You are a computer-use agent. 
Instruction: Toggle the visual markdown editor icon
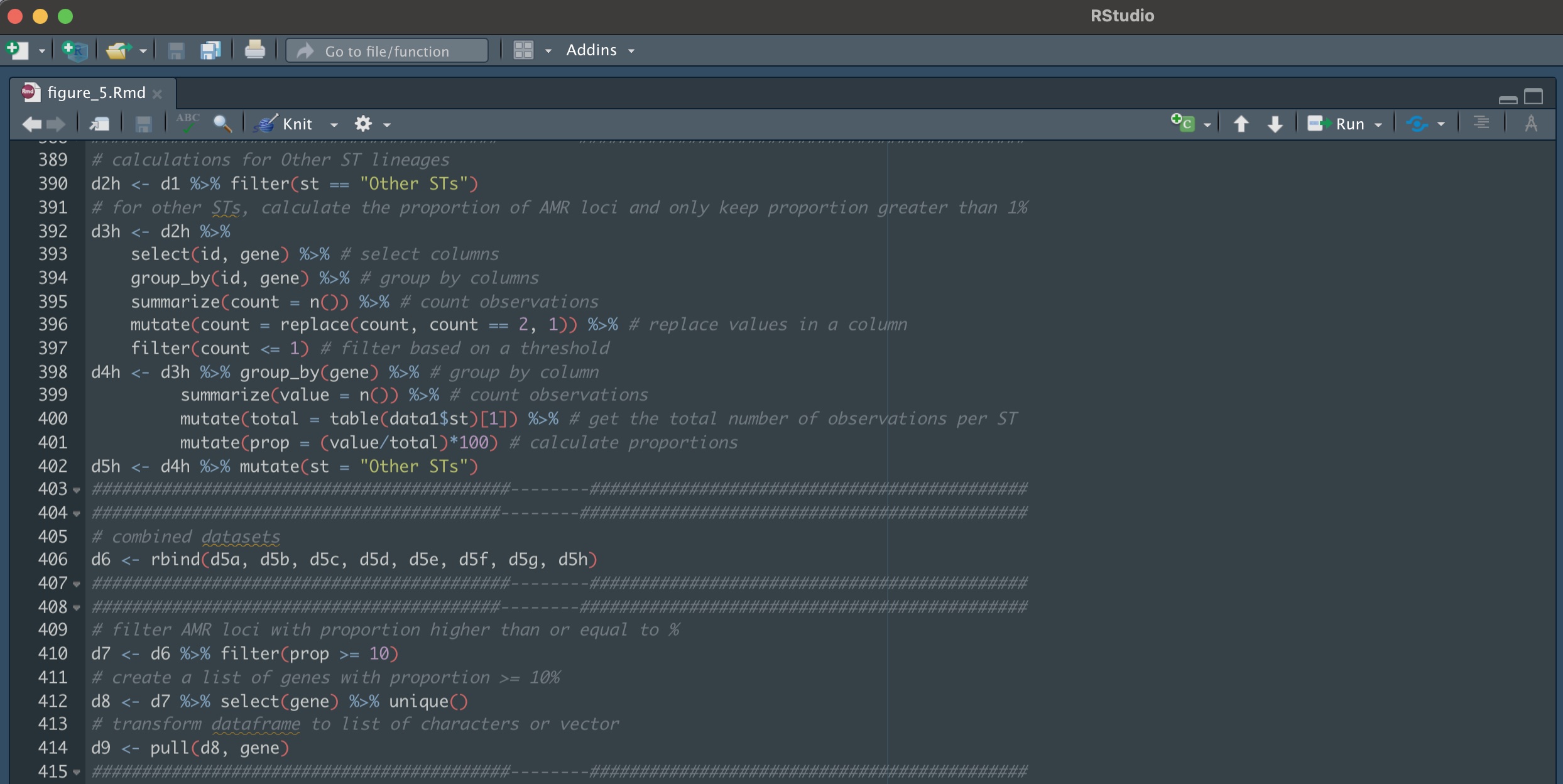(1531, 123)
